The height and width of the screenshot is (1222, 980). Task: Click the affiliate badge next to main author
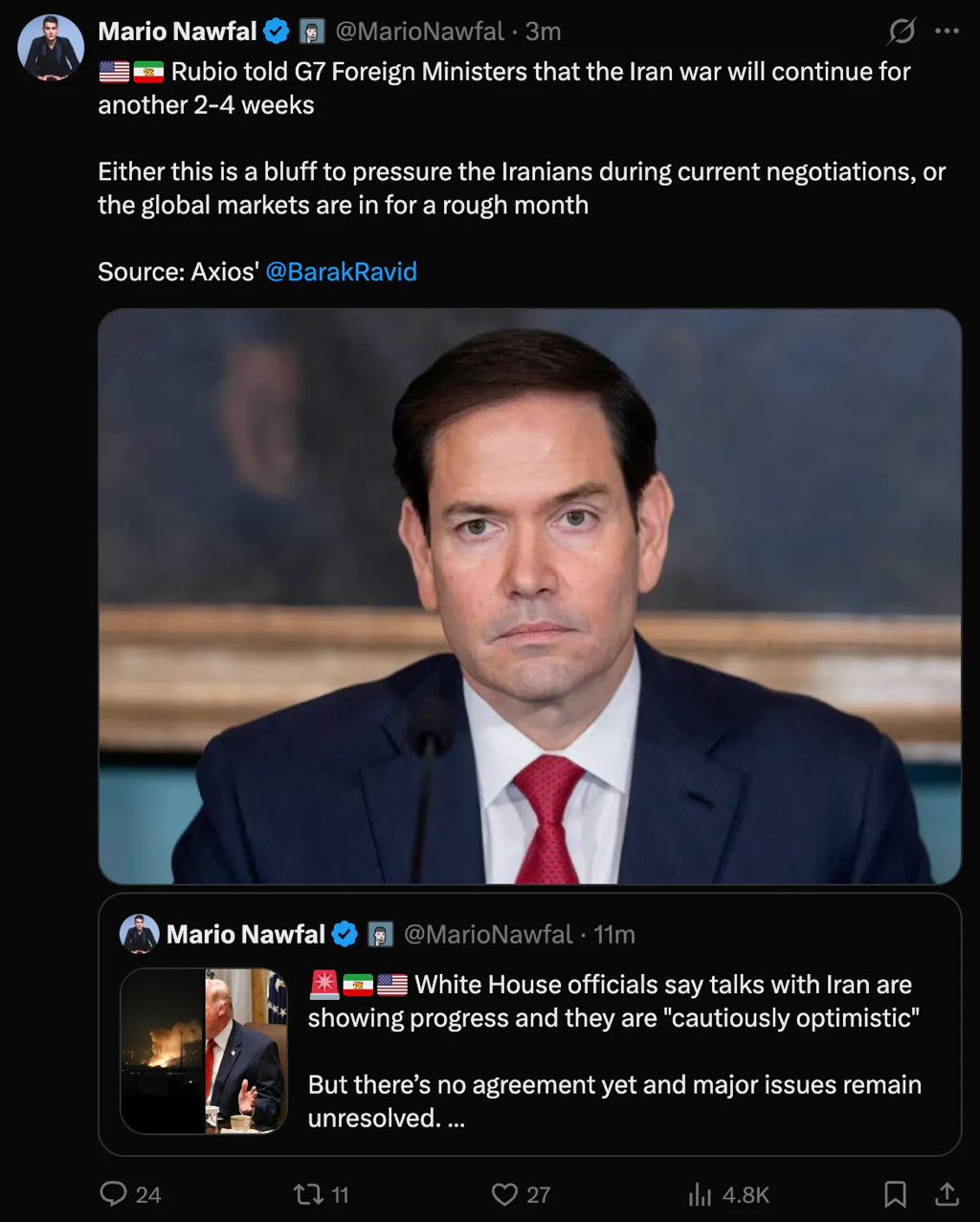point(311,32)
